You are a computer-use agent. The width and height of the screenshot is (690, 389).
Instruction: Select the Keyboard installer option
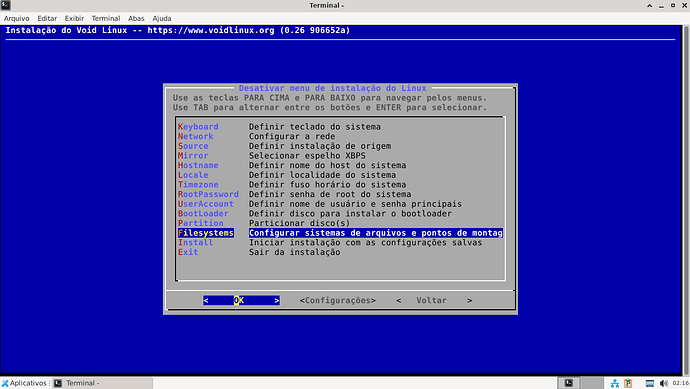198,127
